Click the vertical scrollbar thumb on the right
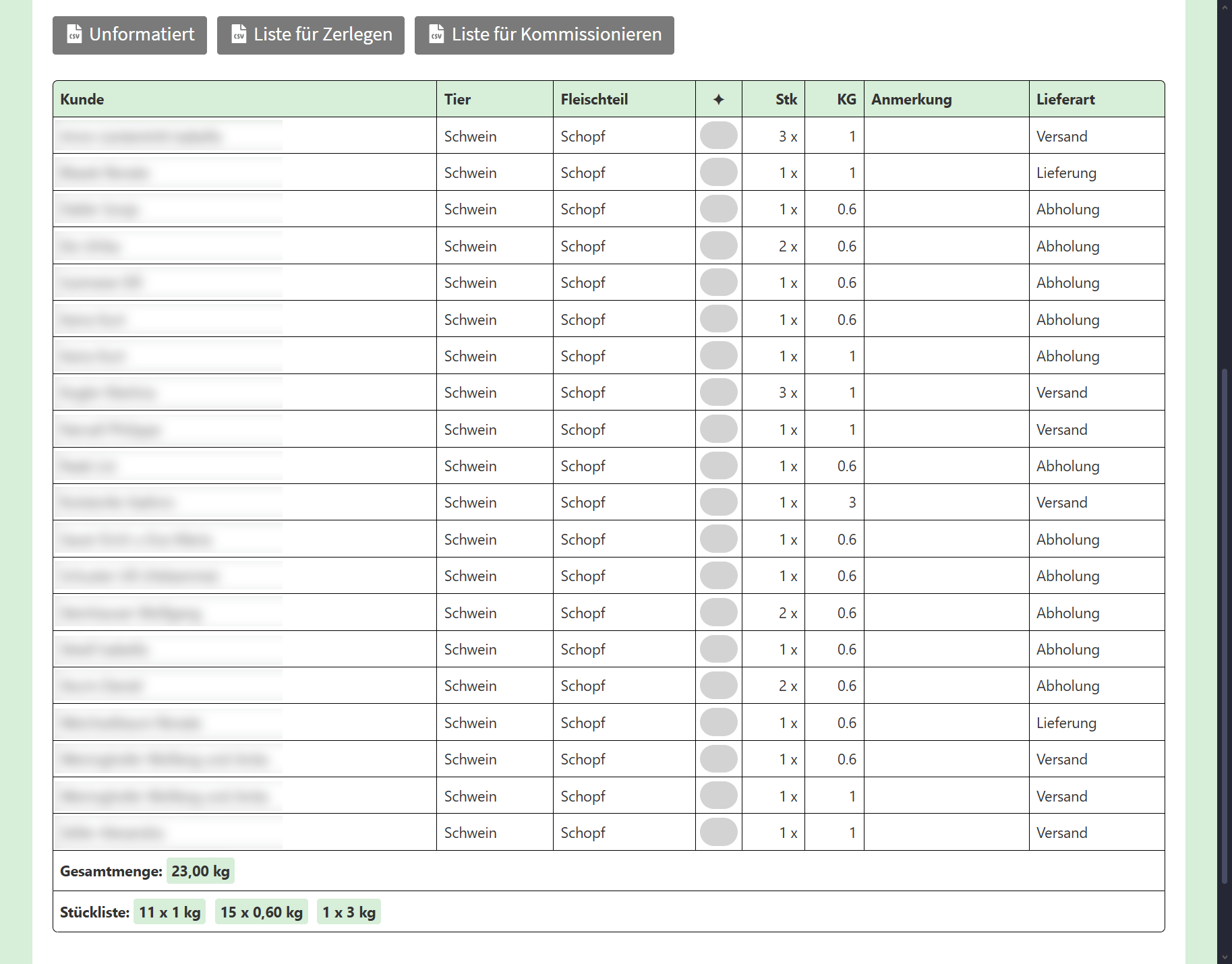Image resolution: width=1232 pixels, height=964 pixels. tap(1225, 626)
